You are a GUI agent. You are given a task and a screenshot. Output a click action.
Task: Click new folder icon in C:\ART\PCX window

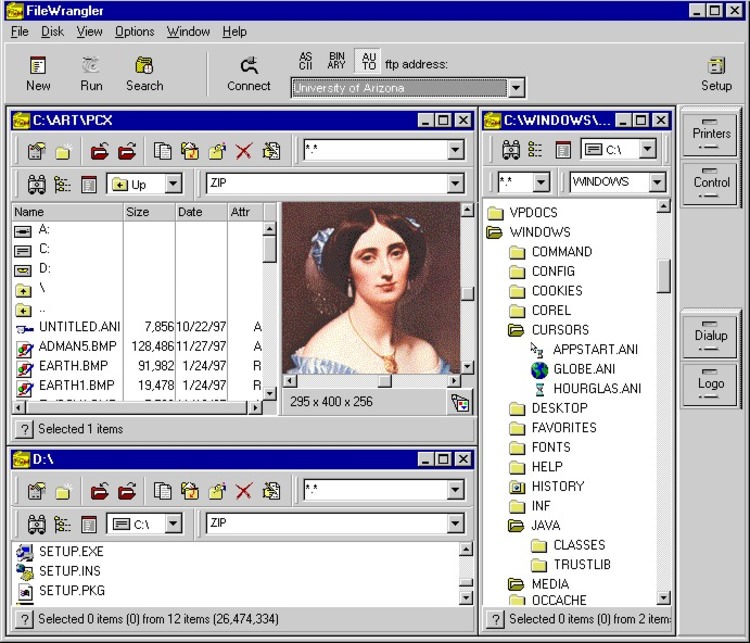tap(63, 152)
